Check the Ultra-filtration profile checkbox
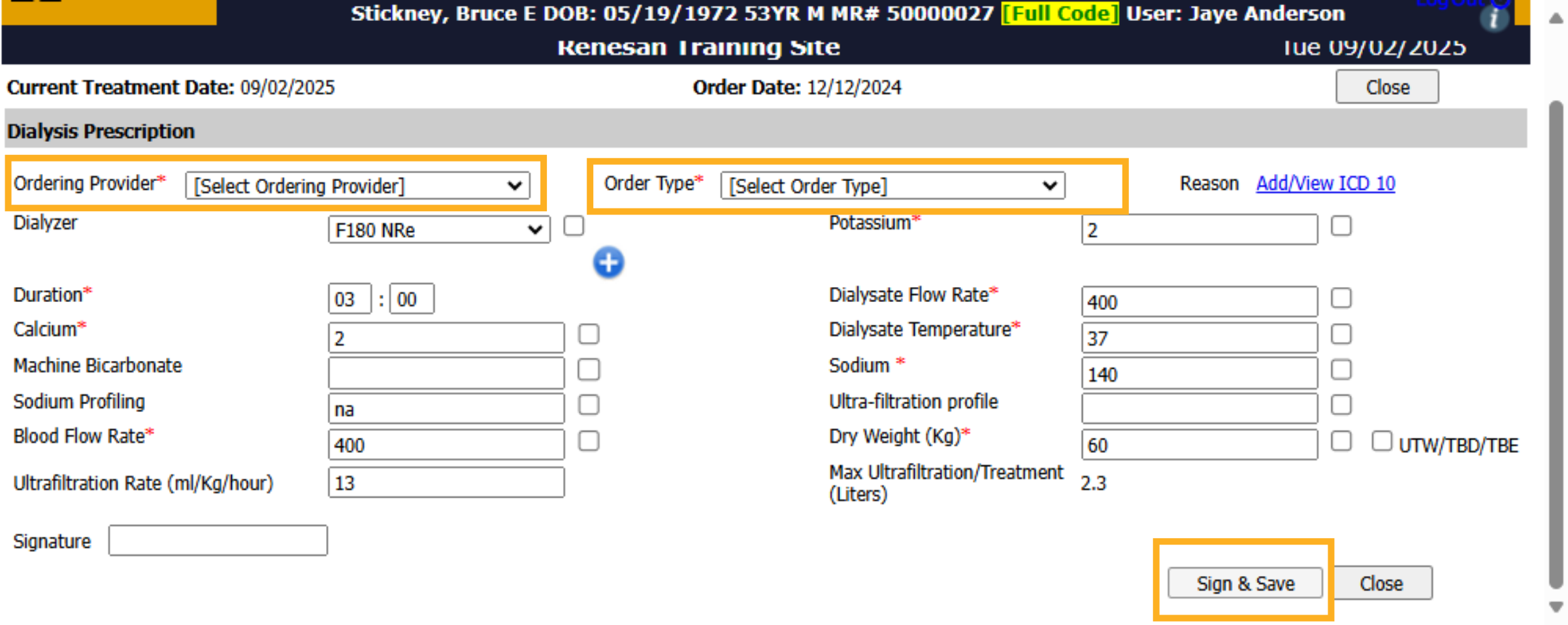The image size is (1568, 625). [x=1341, y=405]
